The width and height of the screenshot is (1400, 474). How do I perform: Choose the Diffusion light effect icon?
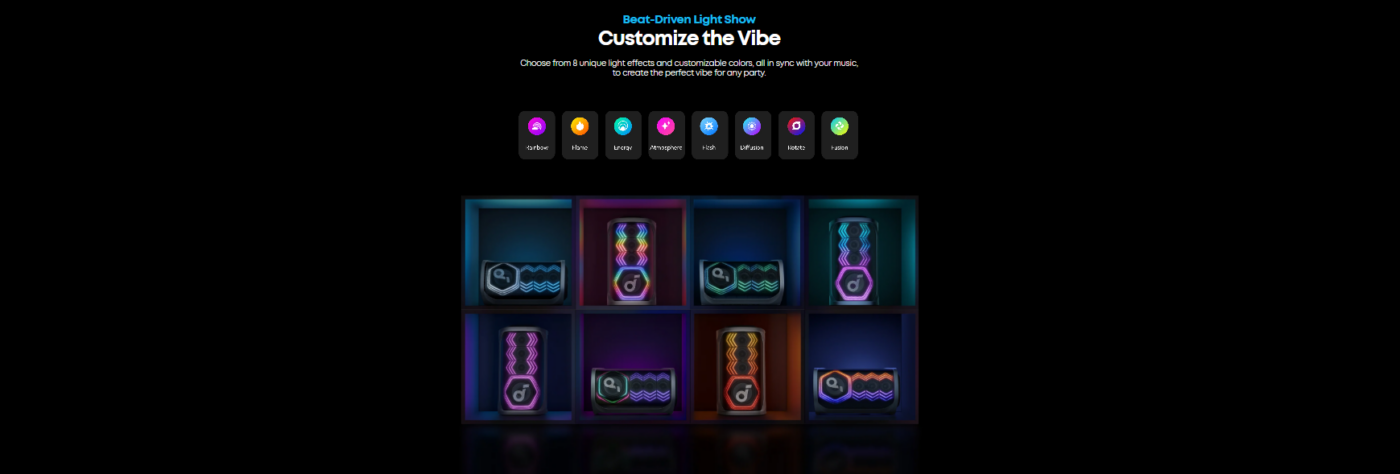(x=752, y=126)
